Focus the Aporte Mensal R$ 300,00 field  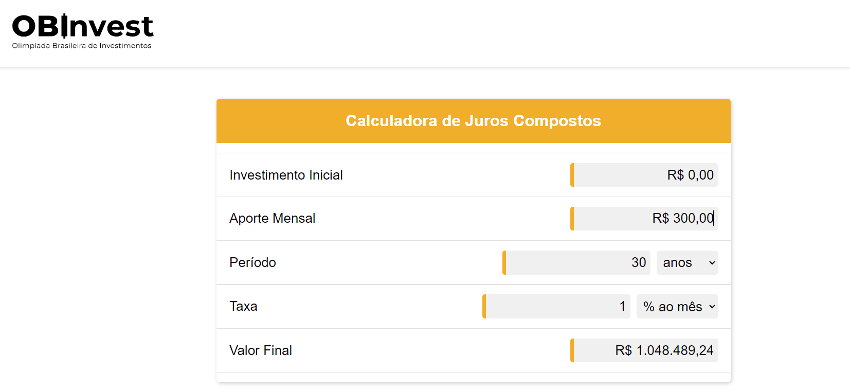pos(644,219)
